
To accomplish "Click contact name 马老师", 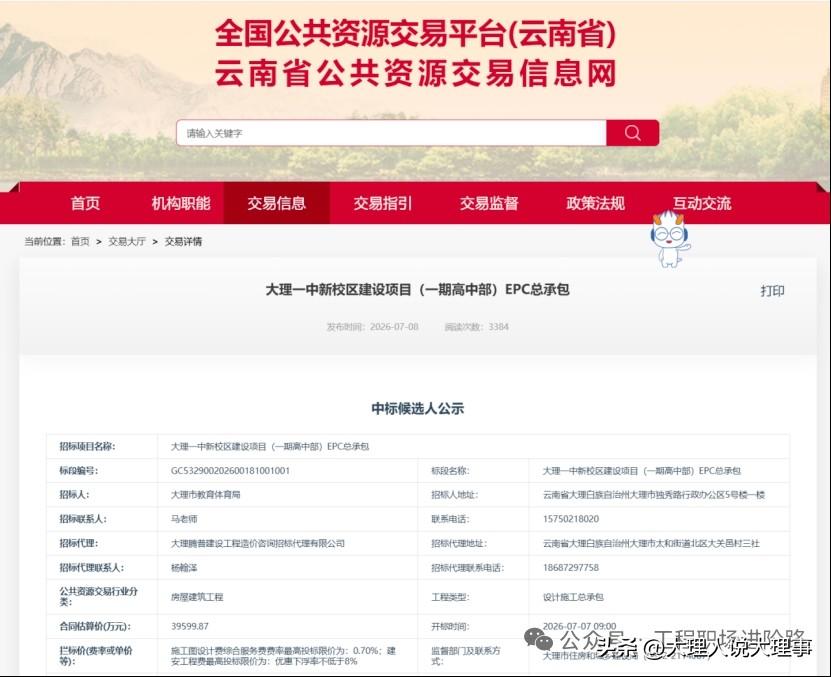I will pos(184,519).
